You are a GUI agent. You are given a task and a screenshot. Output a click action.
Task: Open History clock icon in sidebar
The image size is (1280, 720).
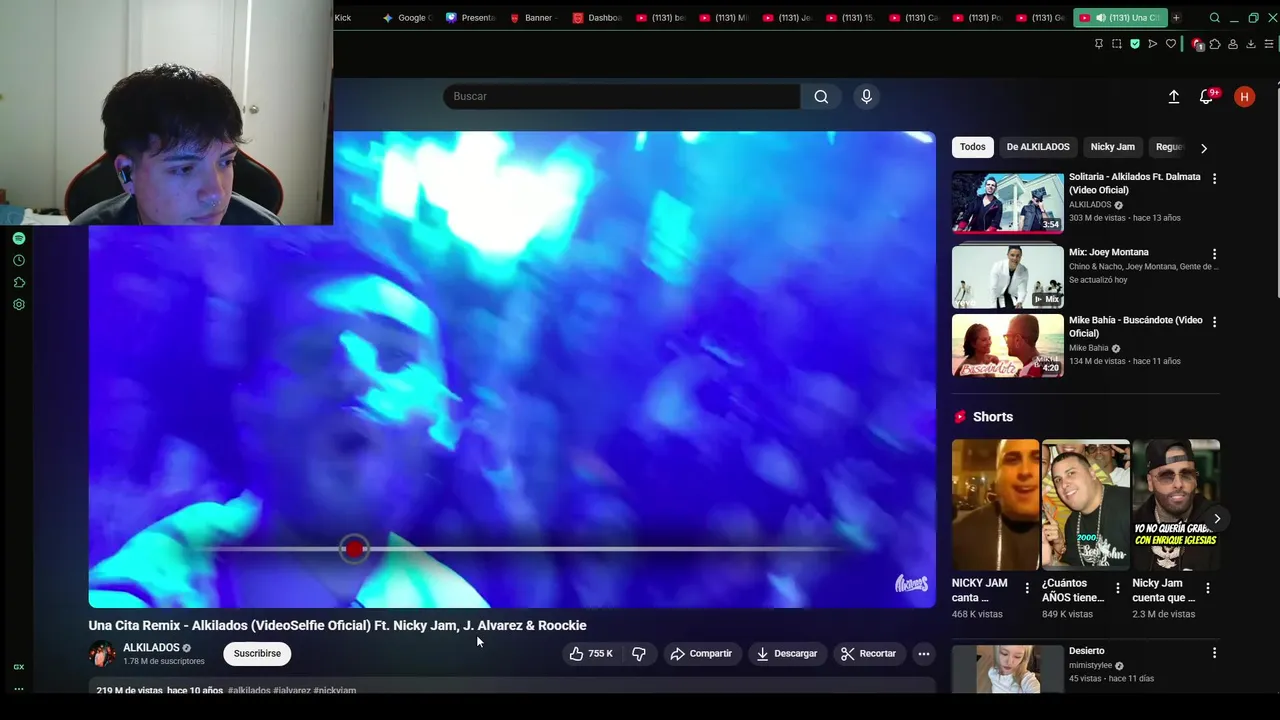(x=19, y=260)
